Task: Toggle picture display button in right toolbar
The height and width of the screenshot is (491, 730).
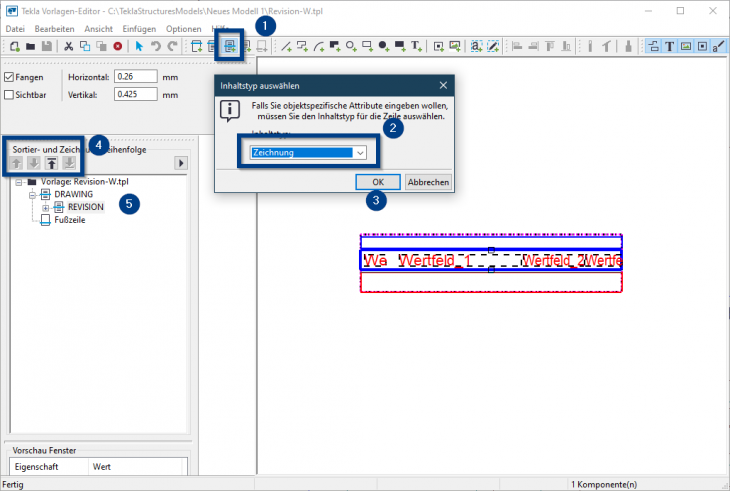Action: (x=686, y=46)
